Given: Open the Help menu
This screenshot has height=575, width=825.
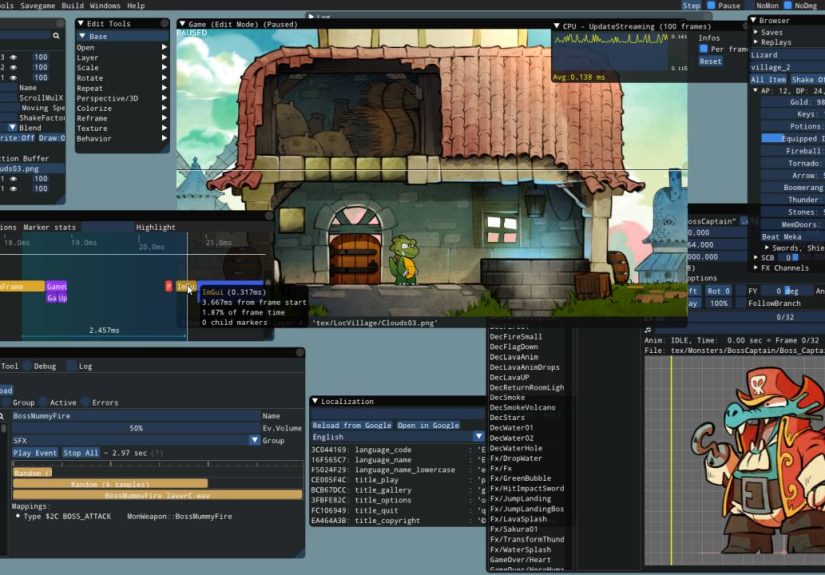Looking at the screenshot, I should [136, 5].
